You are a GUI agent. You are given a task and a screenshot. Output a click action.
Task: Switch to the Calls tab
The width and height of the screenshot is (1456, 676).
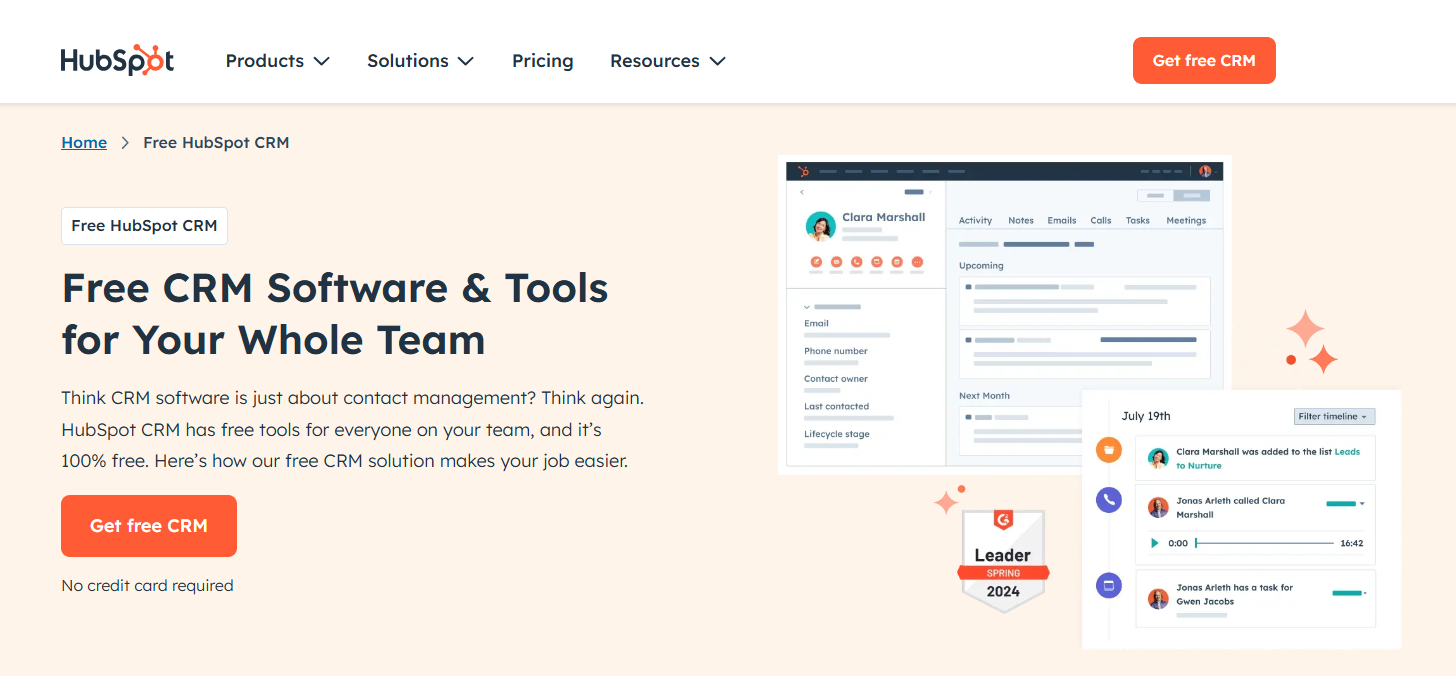1101,220
